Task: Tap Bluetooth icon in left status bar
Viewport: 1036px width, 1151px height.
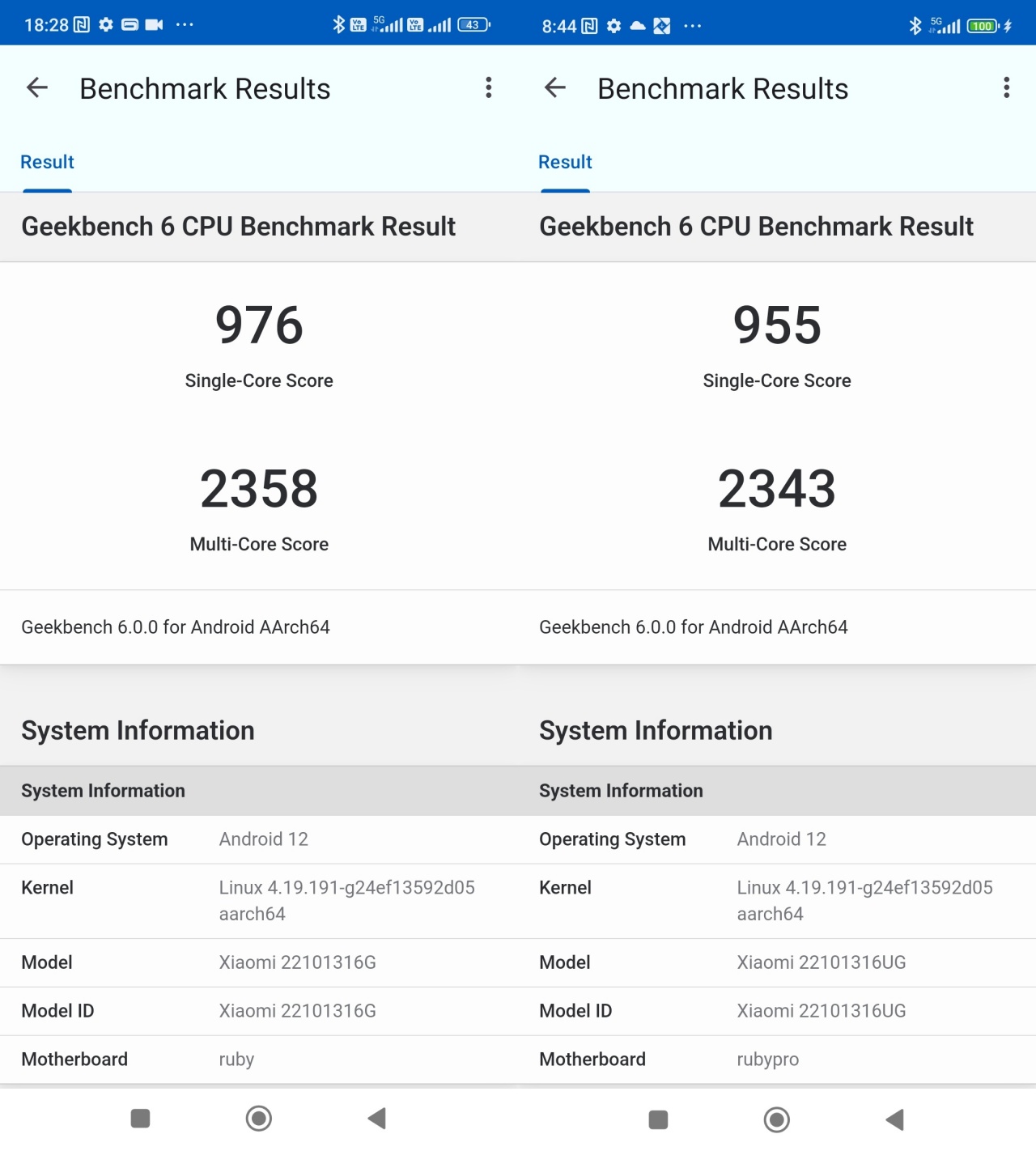Action: (339, 24)
